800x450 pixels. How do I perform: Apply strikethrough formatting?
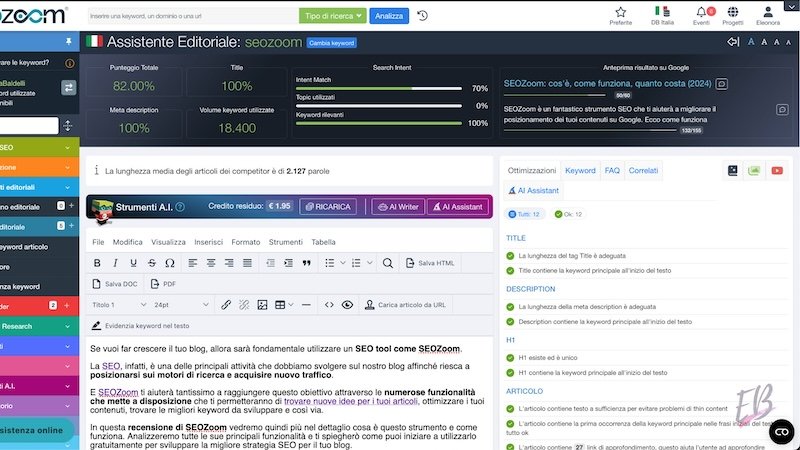click(152, 263)
